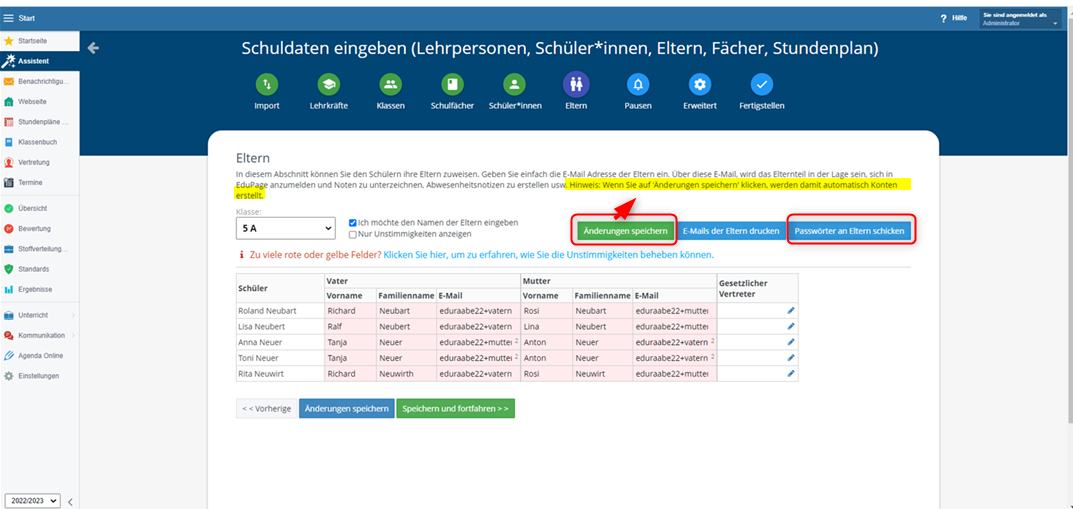Select the Klassen step icon
1073x509 pixels.
tap(390, 85)
